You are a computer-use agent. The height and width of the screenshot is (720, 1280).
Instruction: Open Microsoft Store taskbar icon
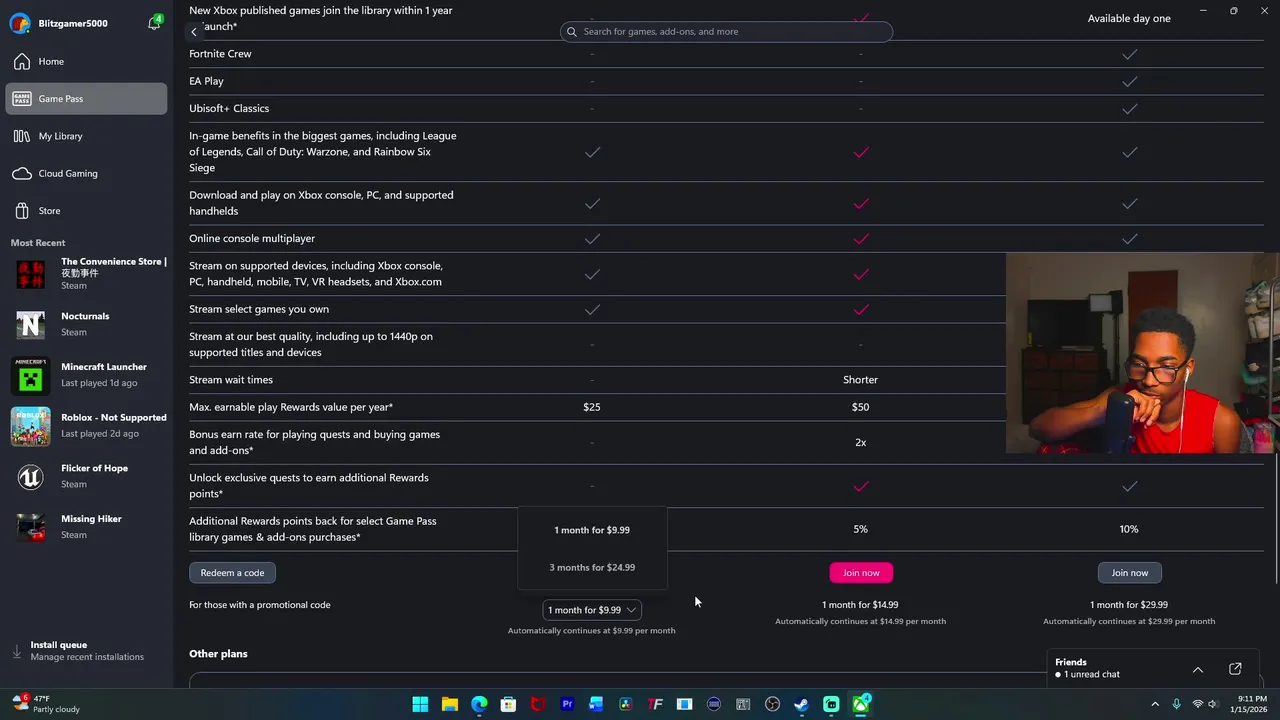508,705
